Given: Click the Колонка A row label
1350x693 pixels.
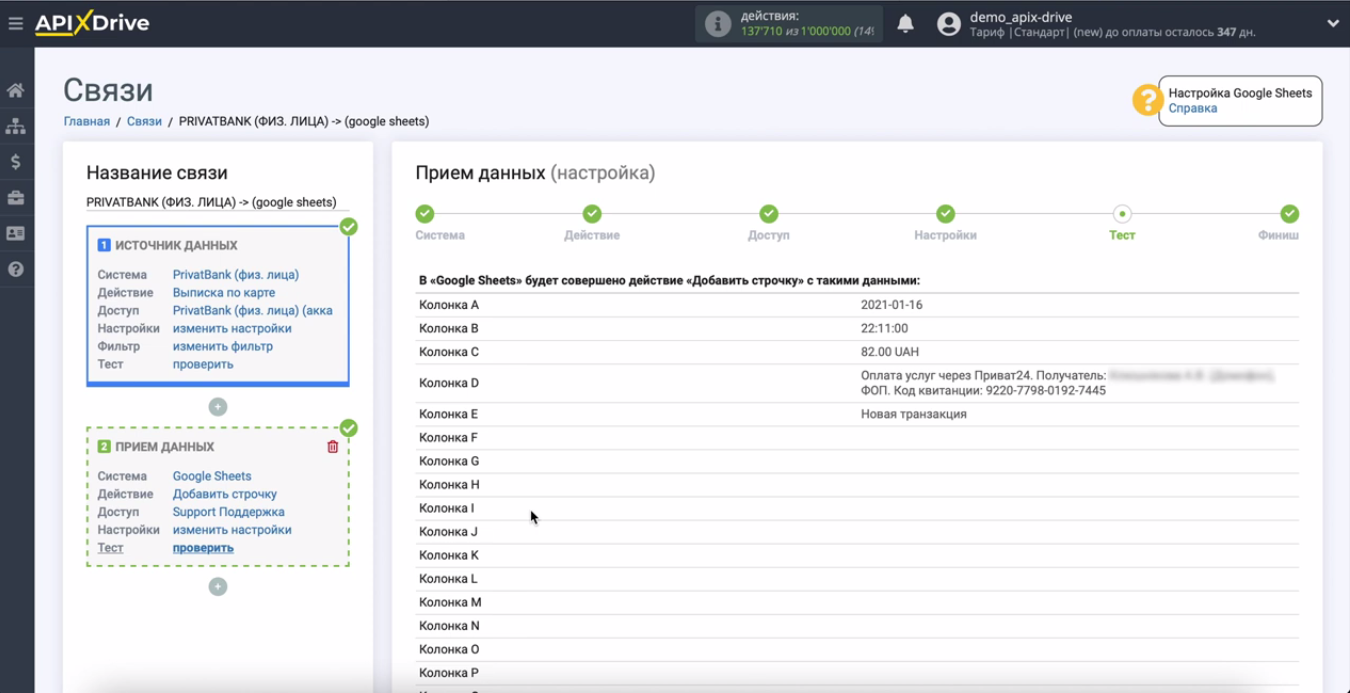Looking at the screenshot, I should [449, 305].
